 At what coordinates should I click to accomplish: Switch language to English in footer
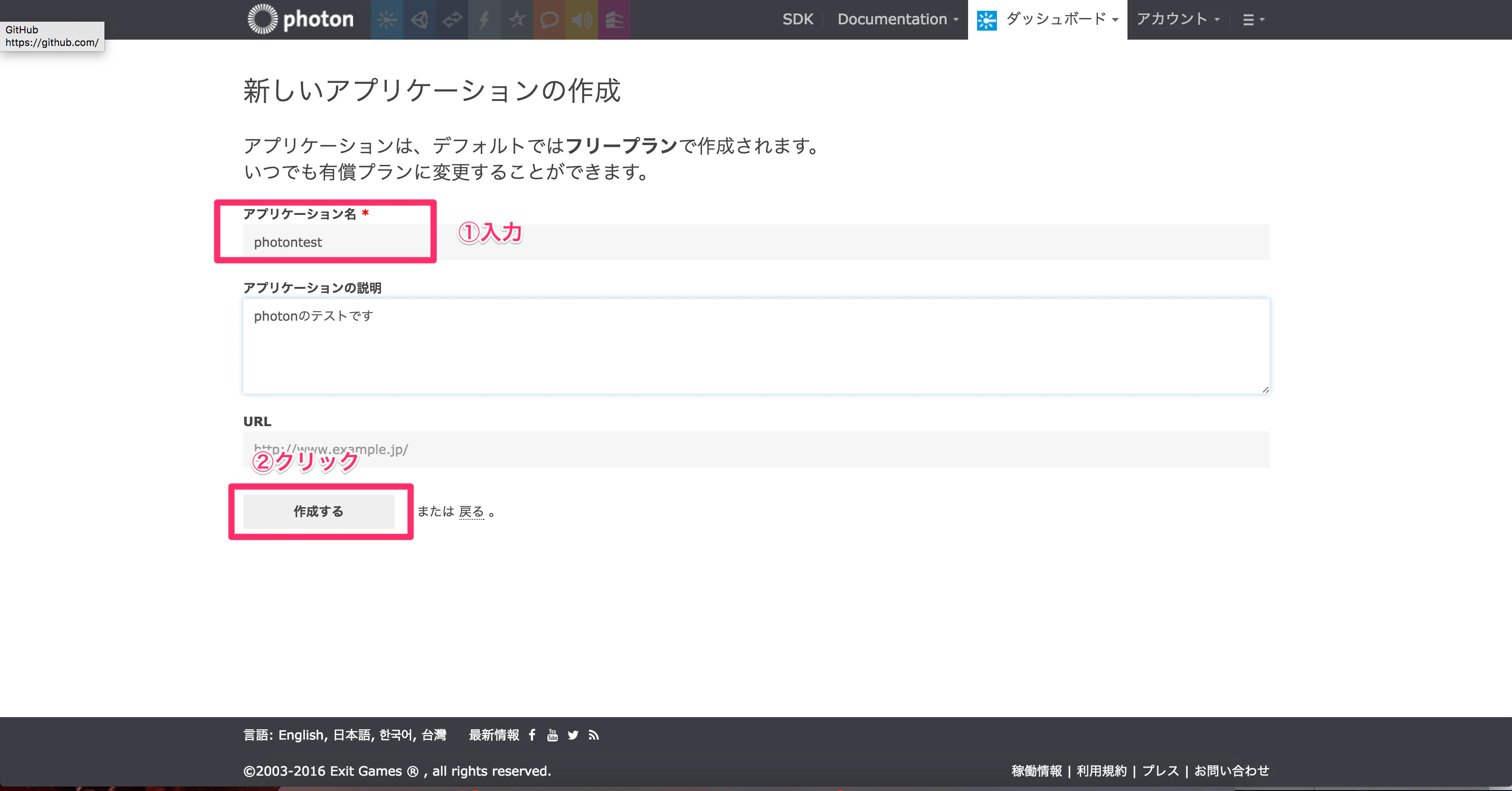click(301, 735)
